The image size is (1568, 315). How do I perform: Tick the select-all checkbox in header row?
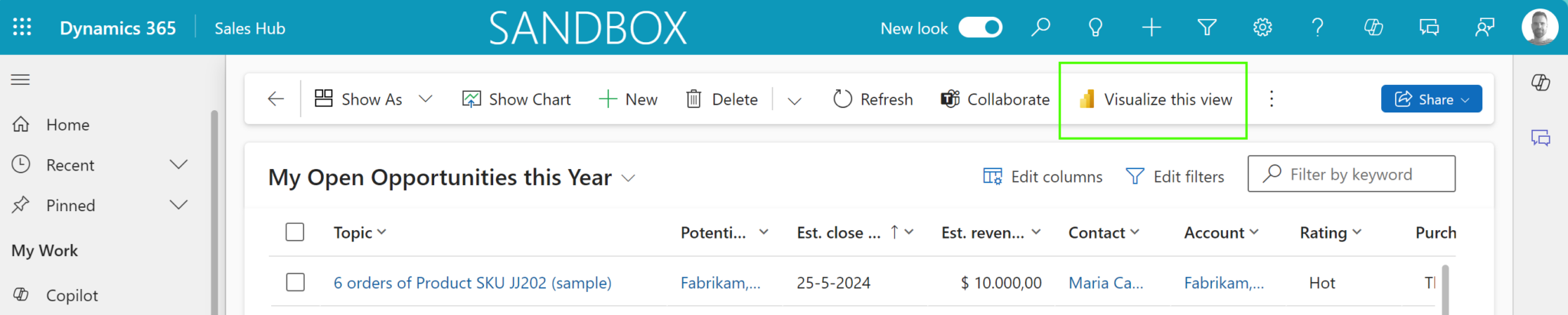pyautogui.click(x=295, y=232)
